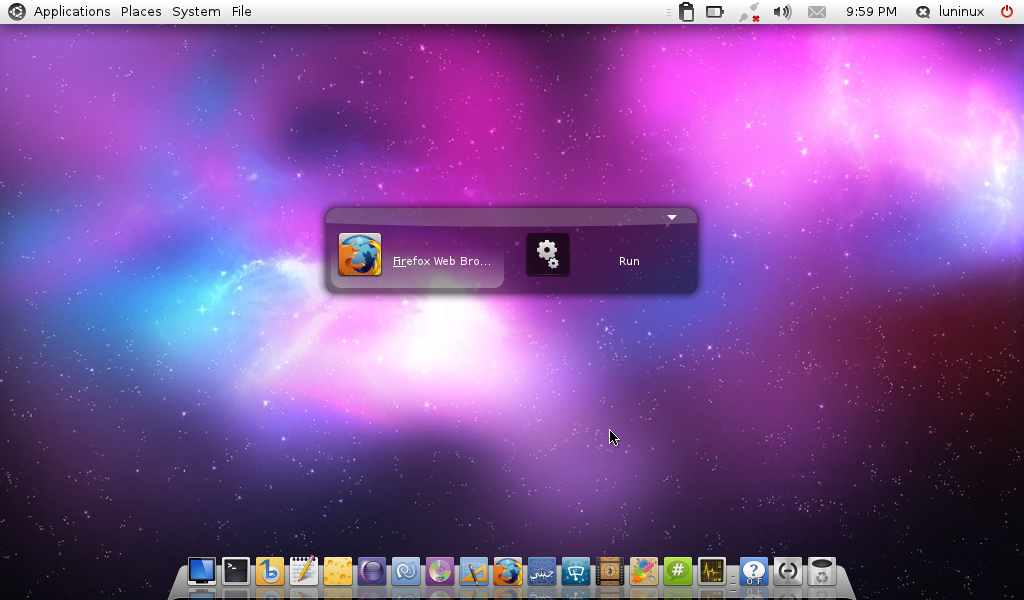Select the Firefox Web Browser result
The height and width of the screenshot is (600, 1024).
click(417, 260)
